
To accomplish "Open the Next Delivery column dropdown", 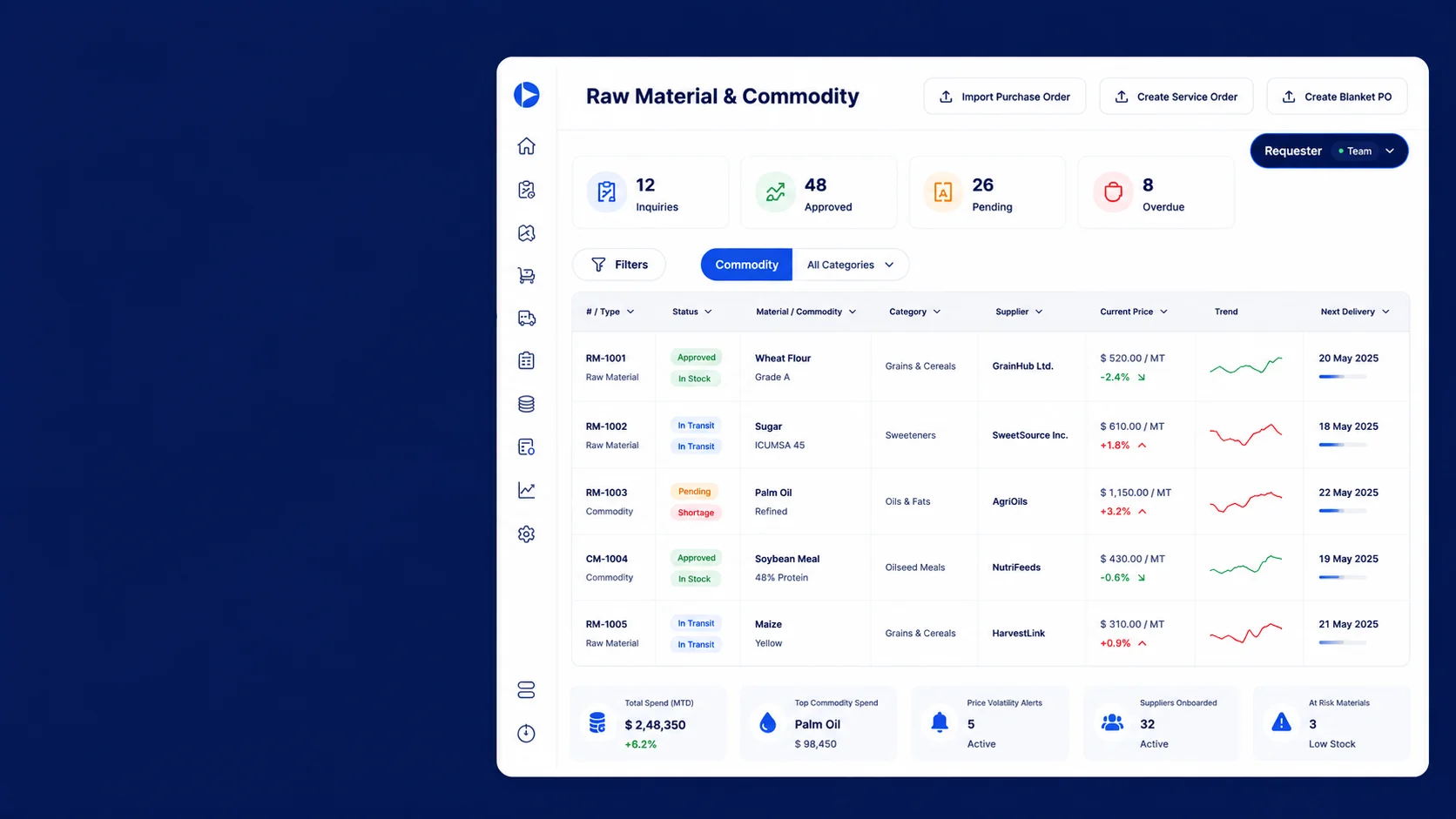I will point(1355,312).
